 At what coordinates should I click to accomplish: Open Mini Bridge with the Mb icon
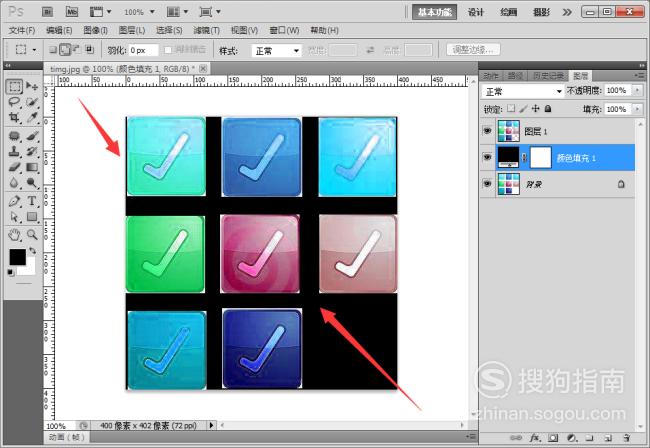[72, 12]
